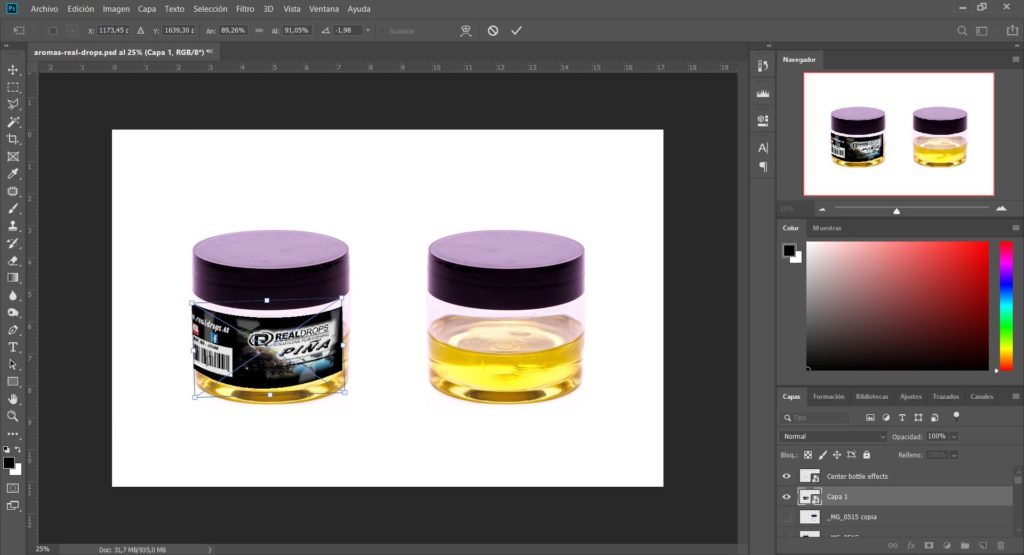The height and width of the screenshot is (555, 1024).
Task: Open the Ventana menu
Action: point(324,9)
